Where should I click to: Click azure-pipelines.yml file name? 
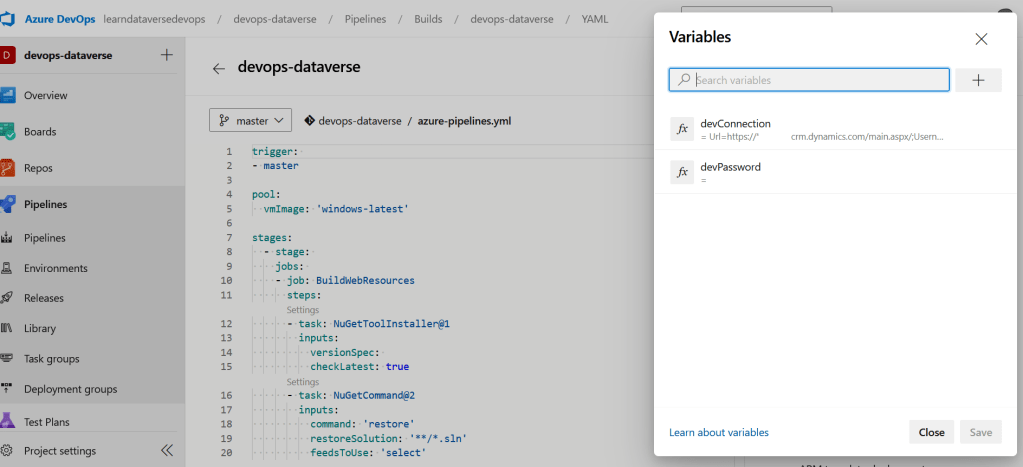coord(464,121)
